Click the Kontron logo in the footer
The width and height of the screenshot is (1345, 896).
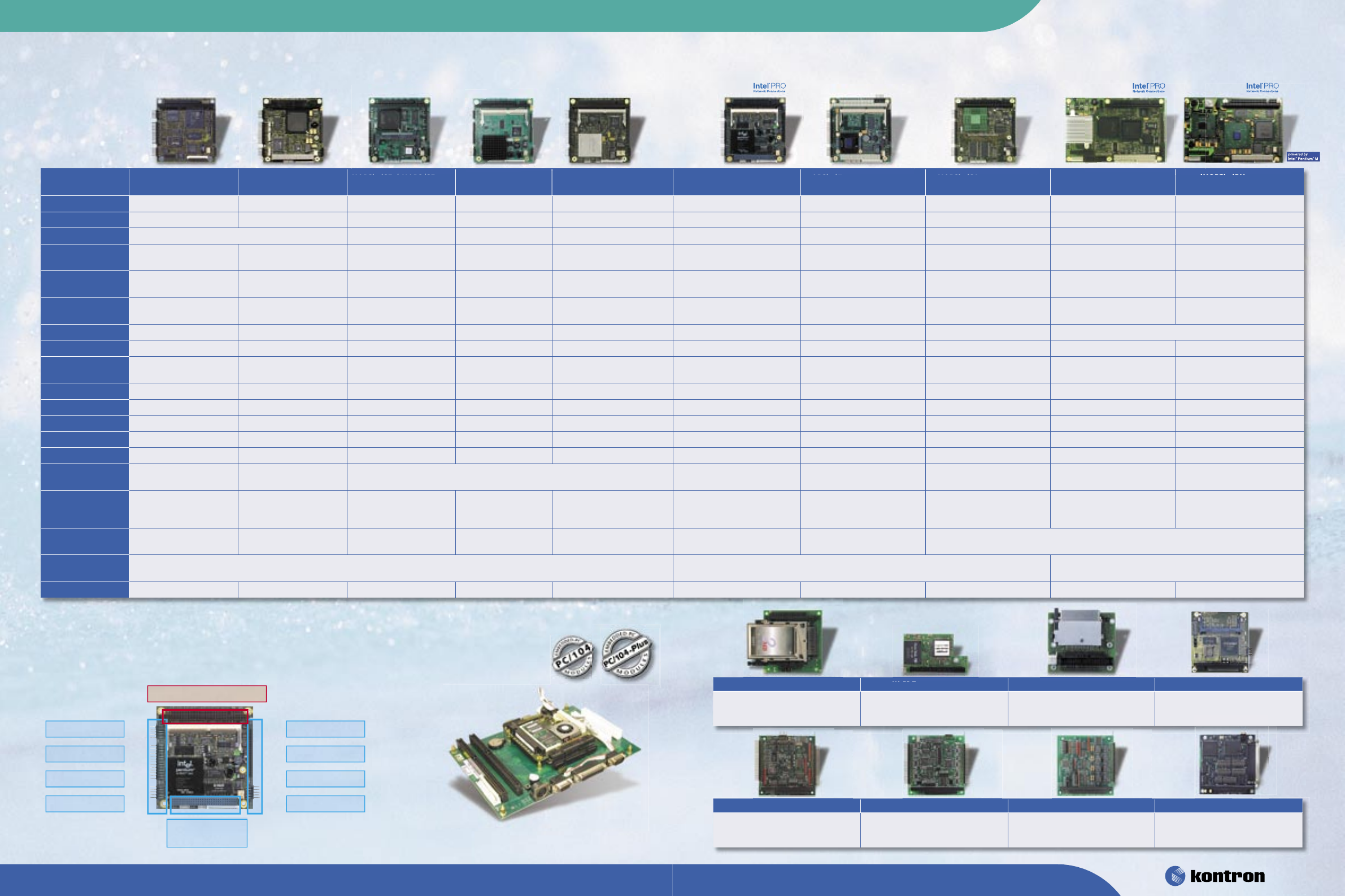tap(1215, 876)
